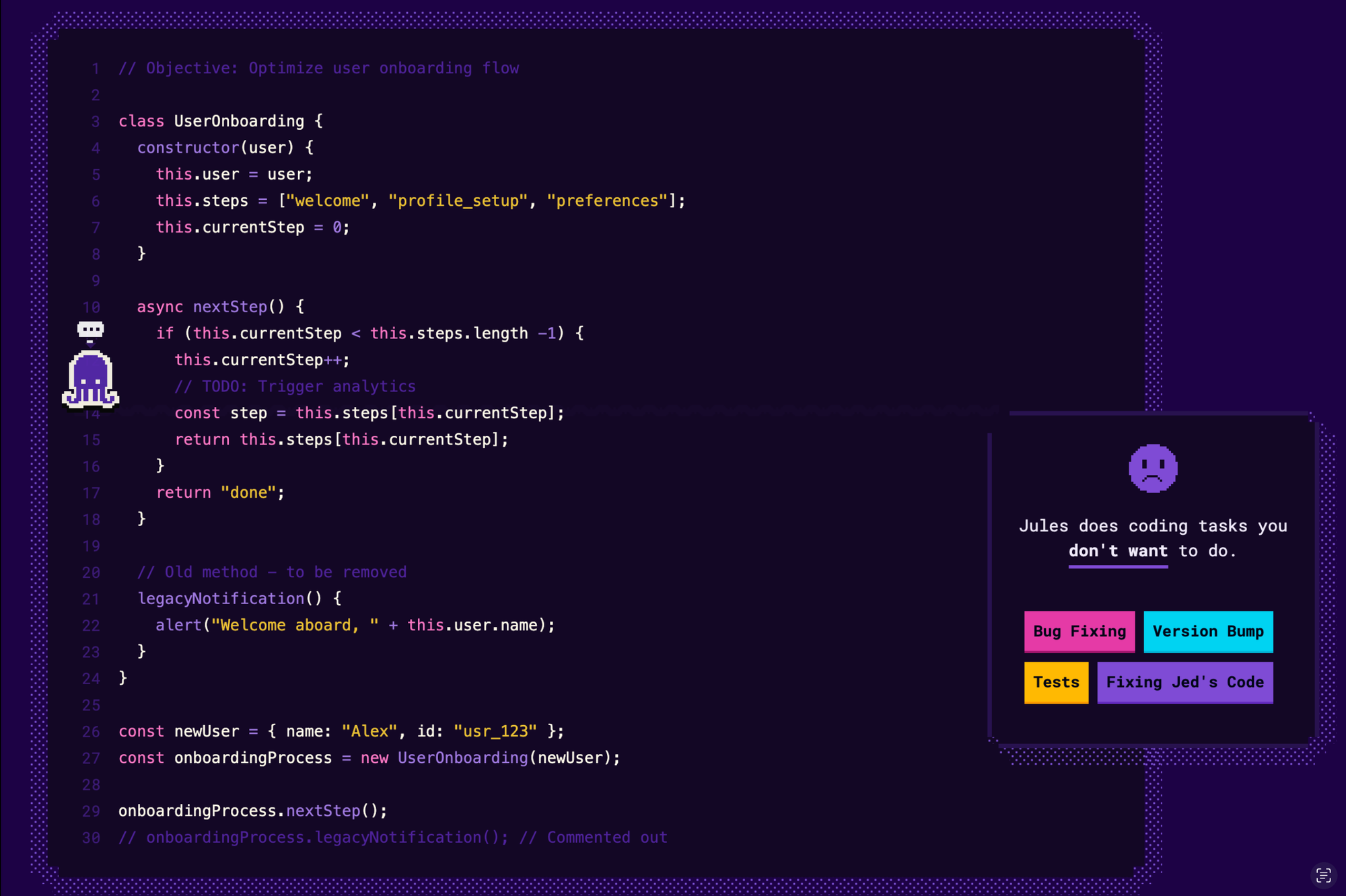Viewport: 1346px width, 896px height.
Task: Click the sad purple face icon
Action: [x=1152, y=469]
